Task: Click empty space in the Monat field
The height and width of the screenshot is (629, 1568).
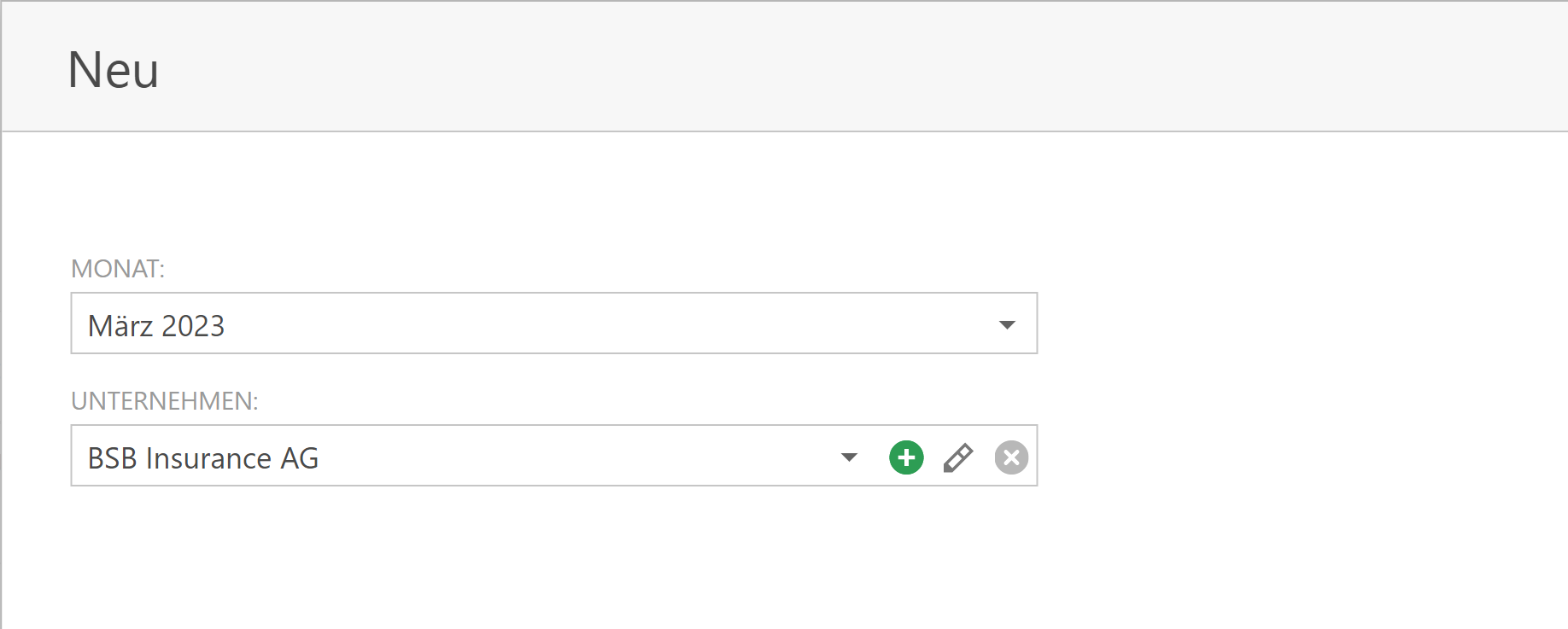Action: (x=598, y=324)
